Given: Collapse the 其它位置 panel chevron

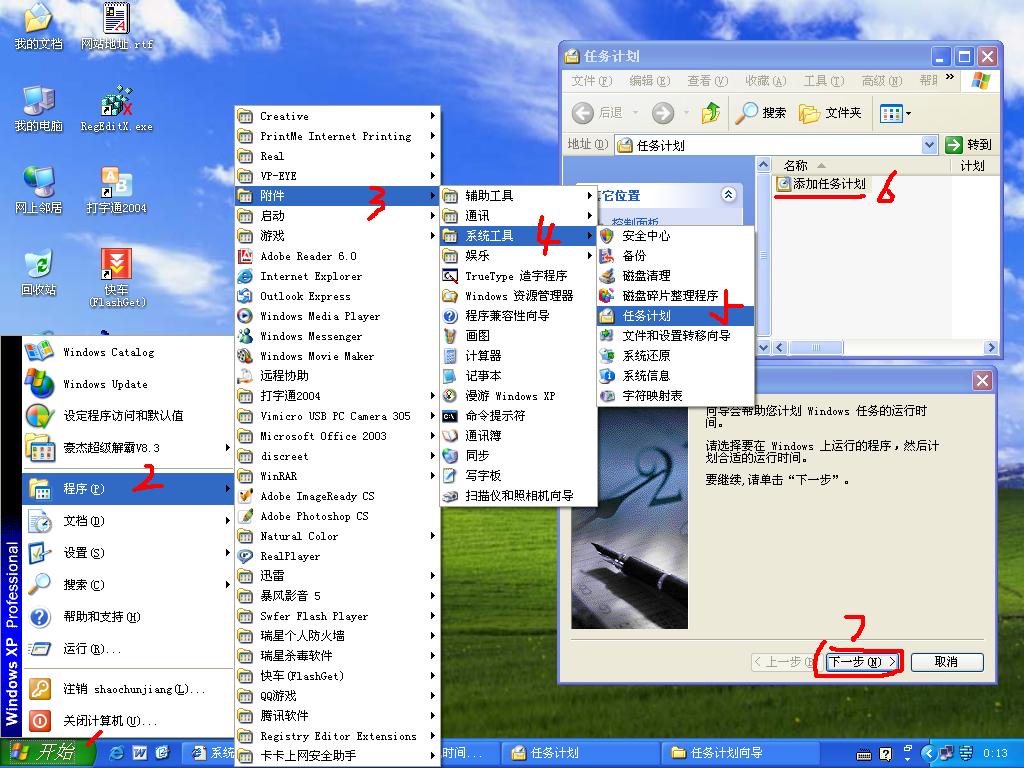Looking at the screenshot, I should click(728, 195).
